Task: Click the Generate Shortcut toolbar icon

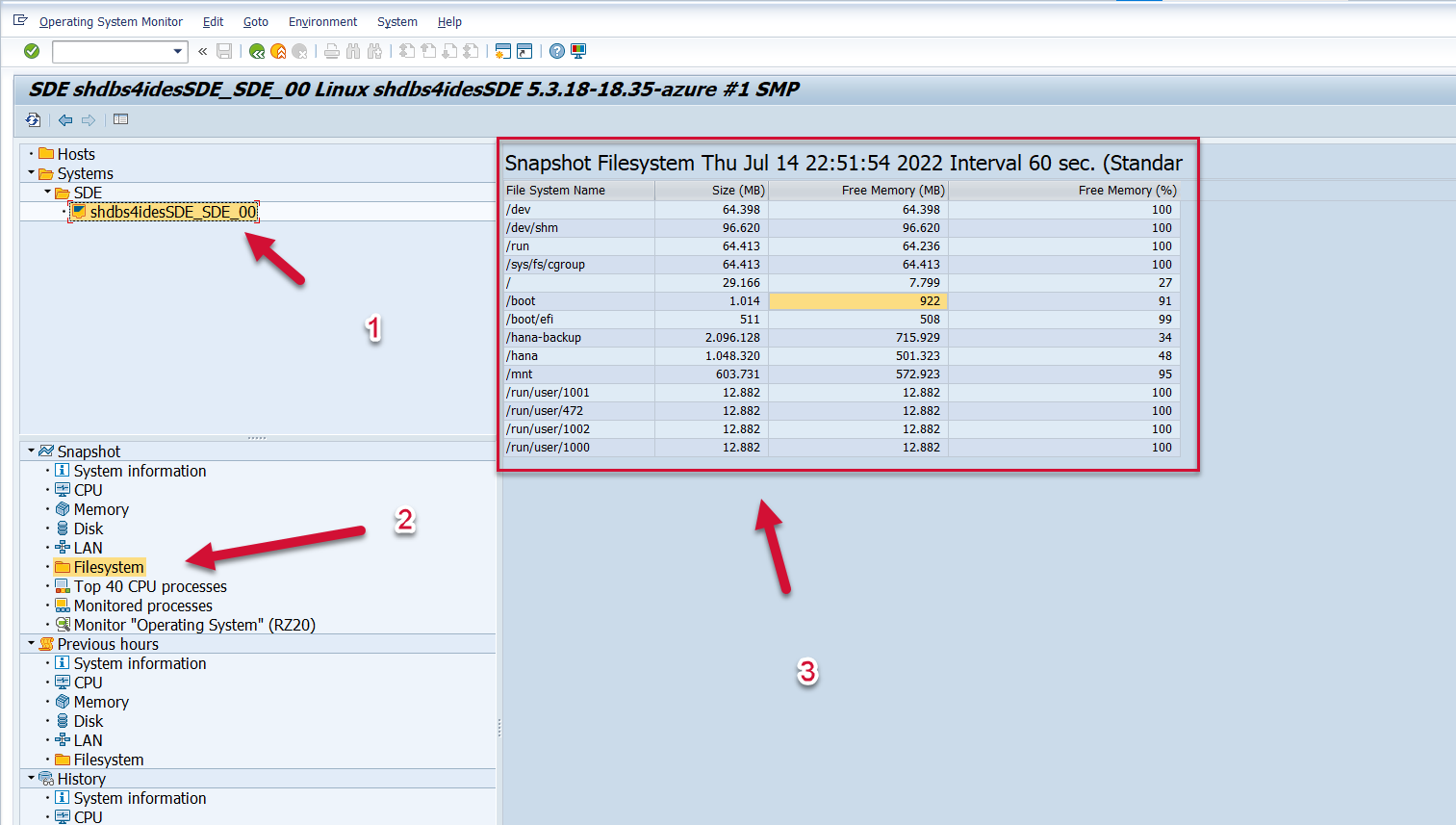Action: click(524, 51)
